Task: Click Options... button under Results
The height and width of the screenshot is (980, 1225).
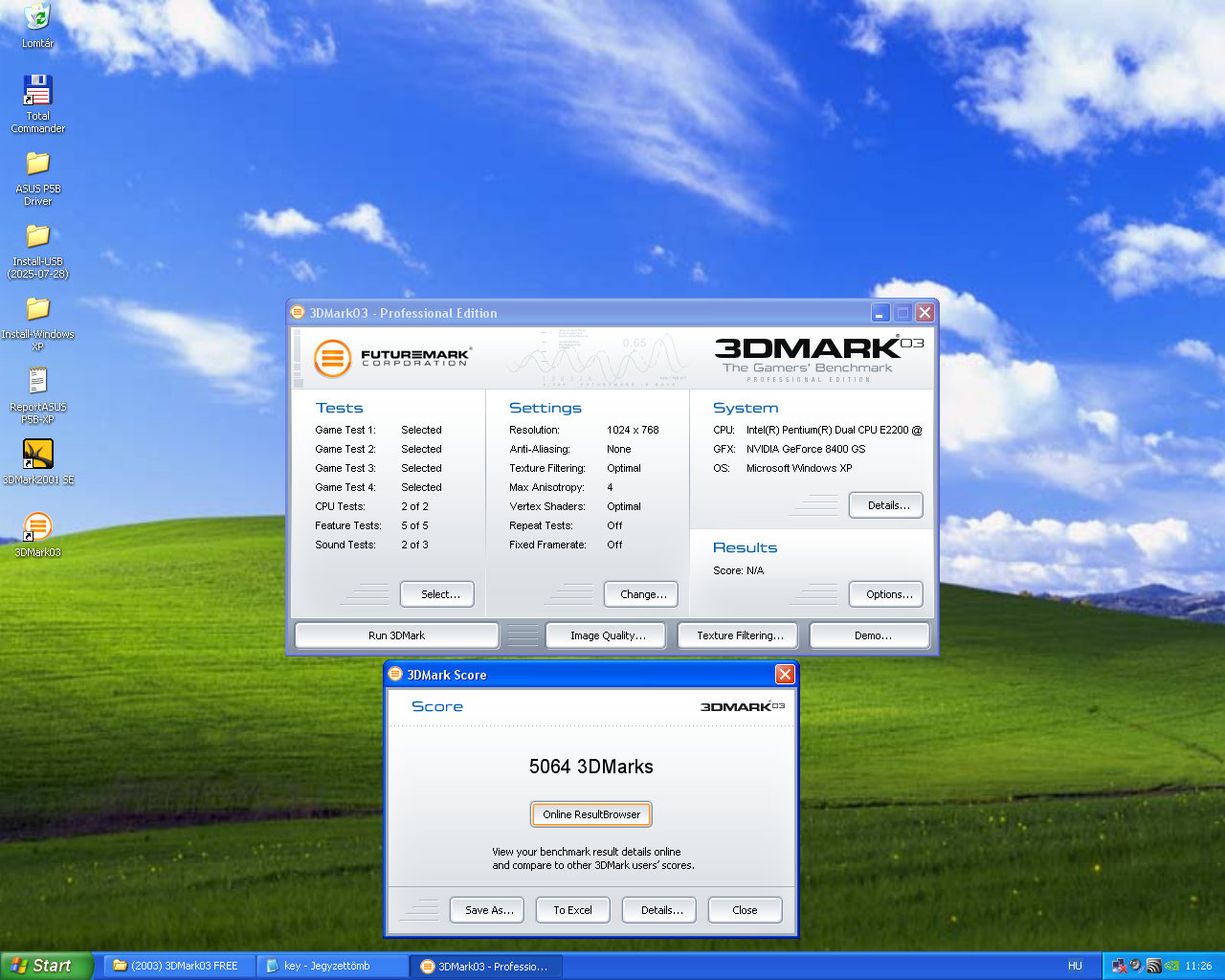Action: pyautogui.click(x=888, y=594)
